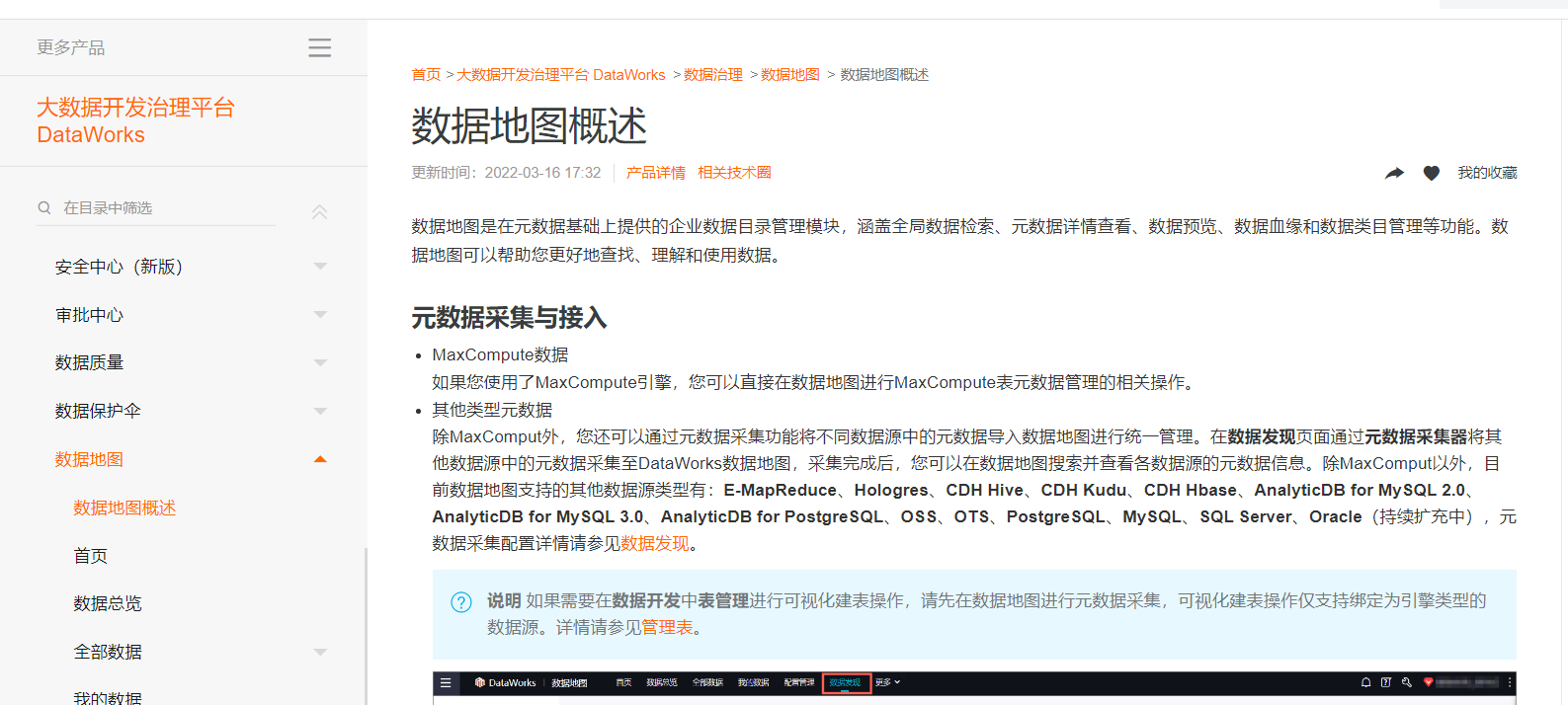Screen dimensions: 1568x705
Task: Open 数据地图 breadcrumb
Action: point(790,75)
